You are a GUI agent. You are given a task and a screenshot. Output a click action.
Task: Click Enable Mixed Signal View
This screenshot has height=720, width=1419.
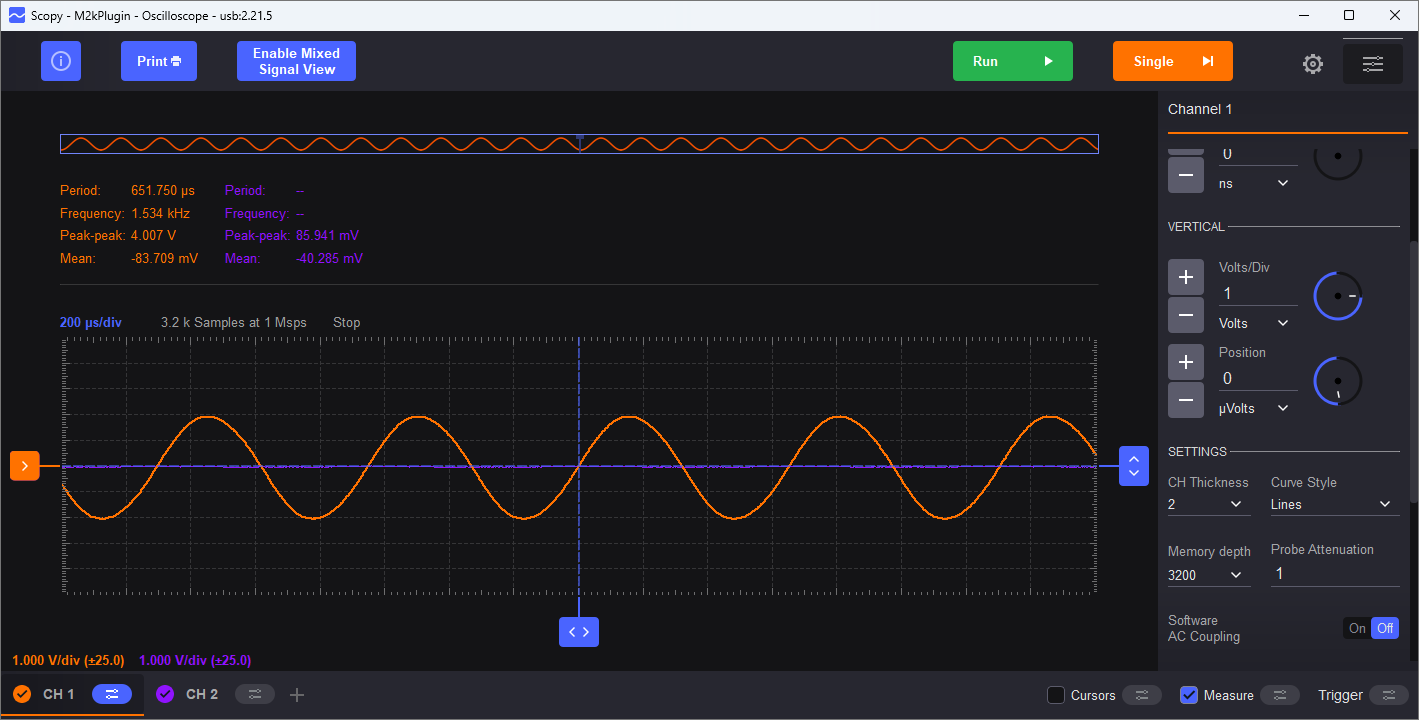[296, 61]
